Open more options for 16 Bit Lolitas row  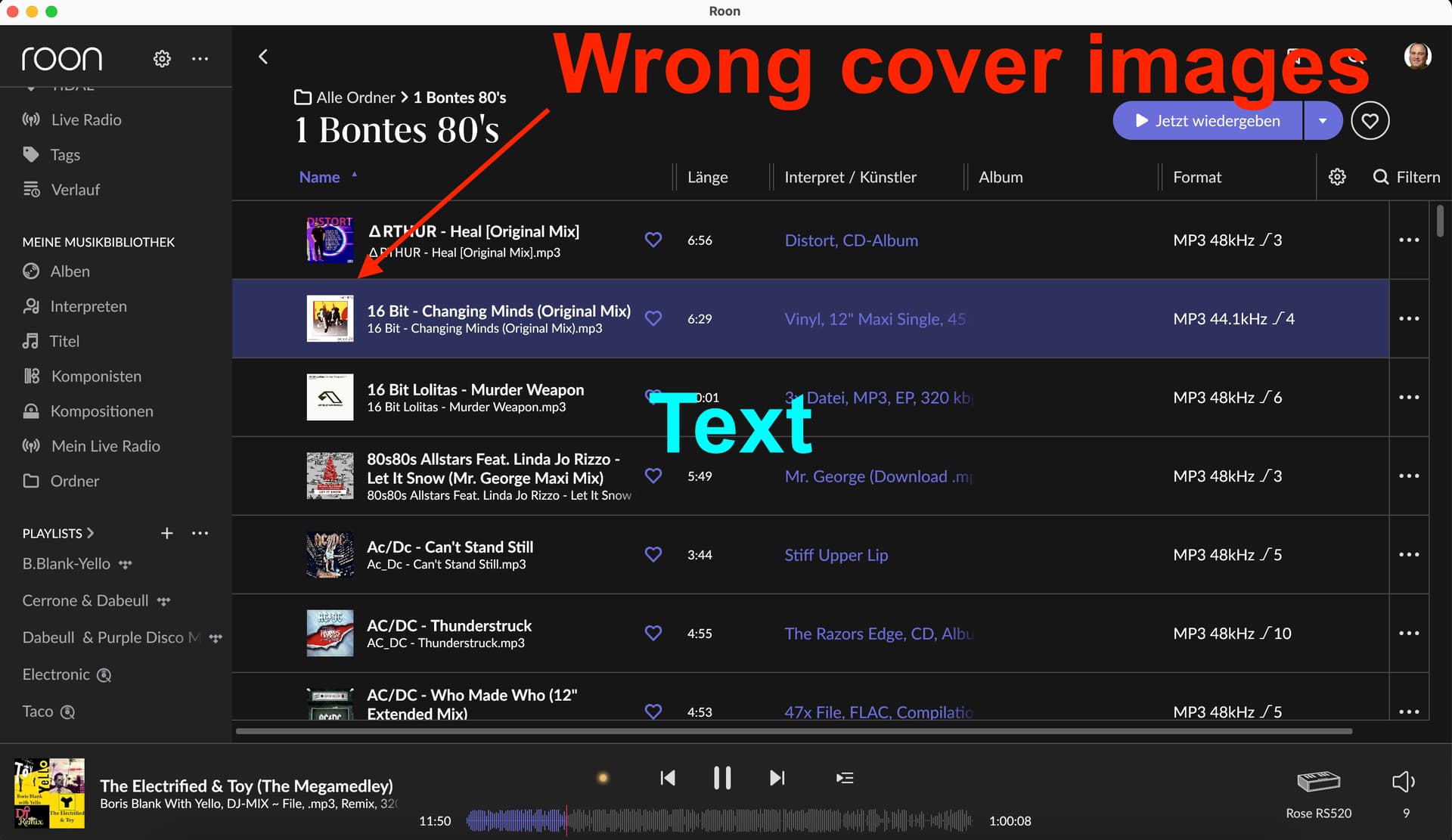pos(1409,397)
